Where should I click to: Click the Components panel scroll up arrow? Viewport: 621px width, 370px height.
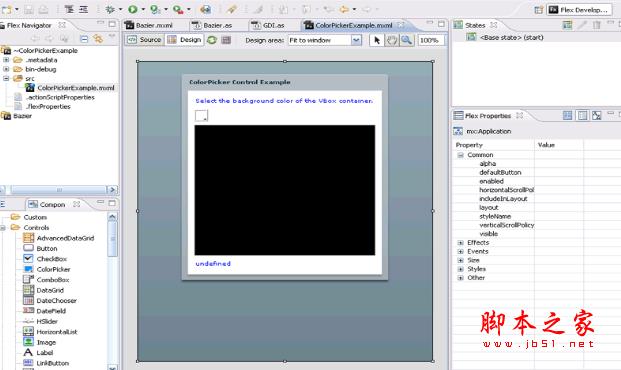pyautogui.click(x=112, y=217)
